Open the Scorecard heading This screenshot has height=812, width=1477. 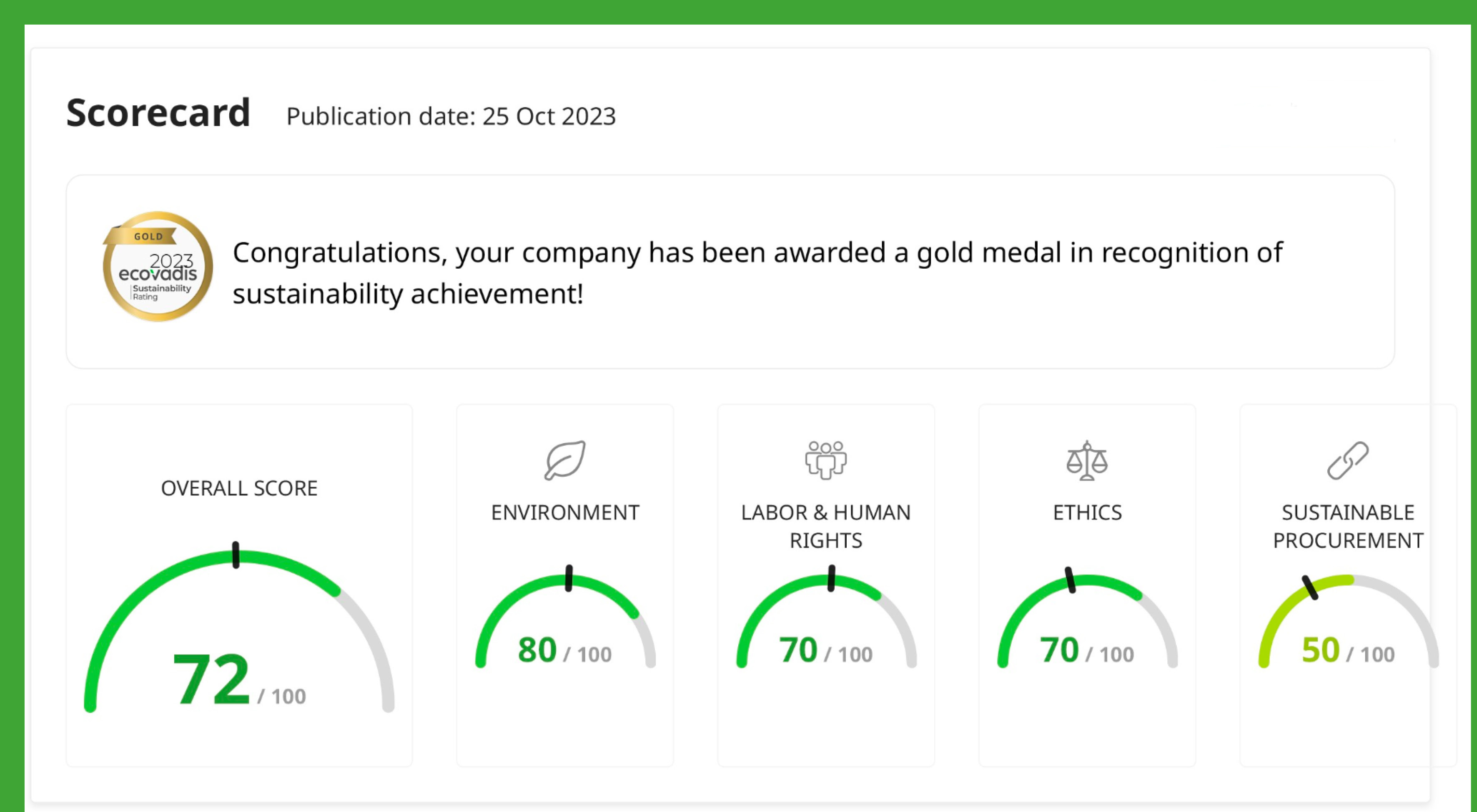pos(158,113)
